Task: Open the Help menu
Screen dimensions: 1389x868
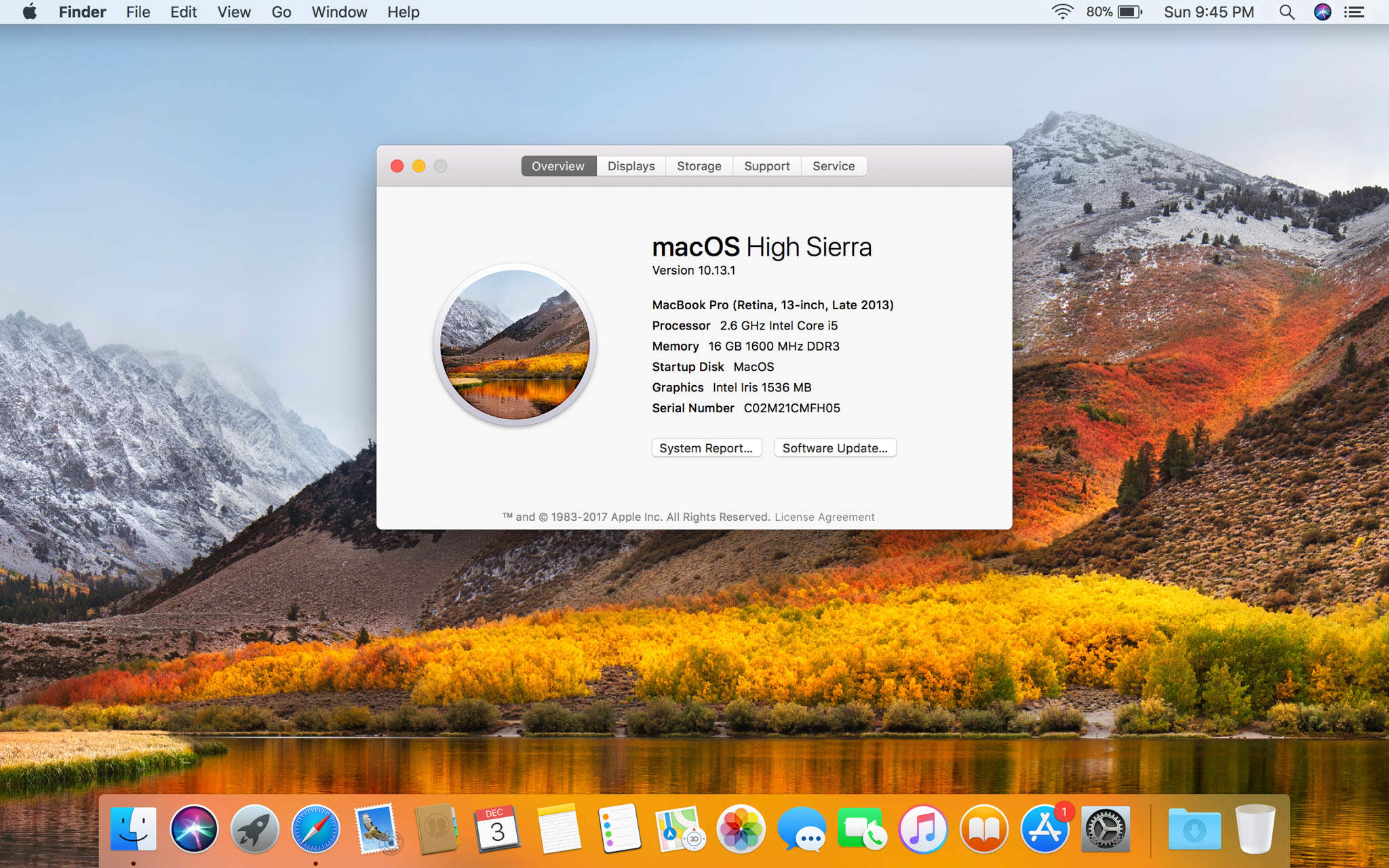Action: pyautogui.click(x=403, y=12)
